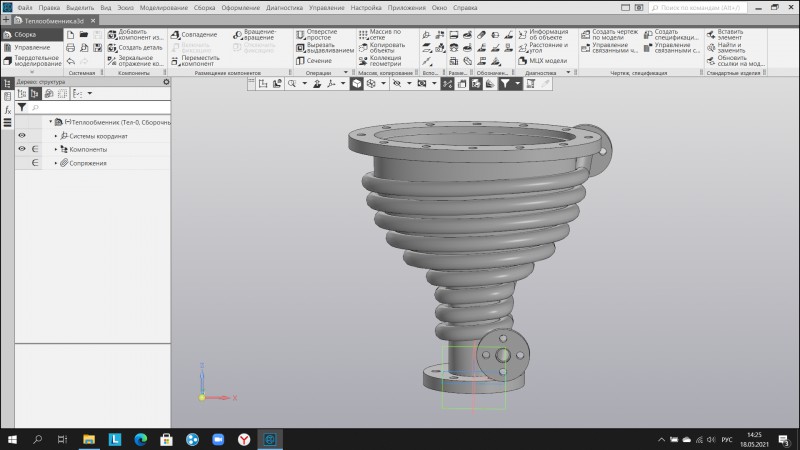
Task: Apply the Совпадение mate
Action: (x=194, y=35)
